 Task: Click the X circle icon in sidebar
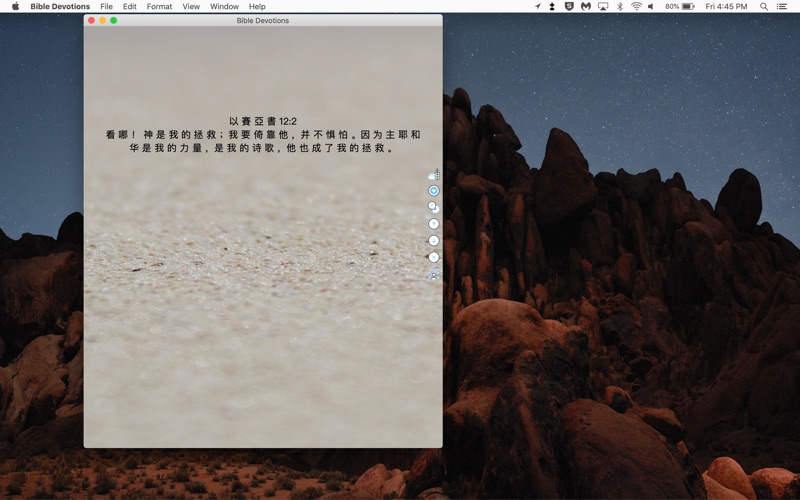click(x=433, y=257)
